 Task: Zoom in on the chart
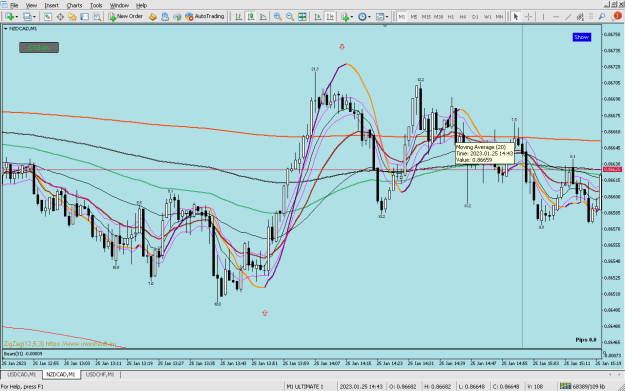point(277,17)
